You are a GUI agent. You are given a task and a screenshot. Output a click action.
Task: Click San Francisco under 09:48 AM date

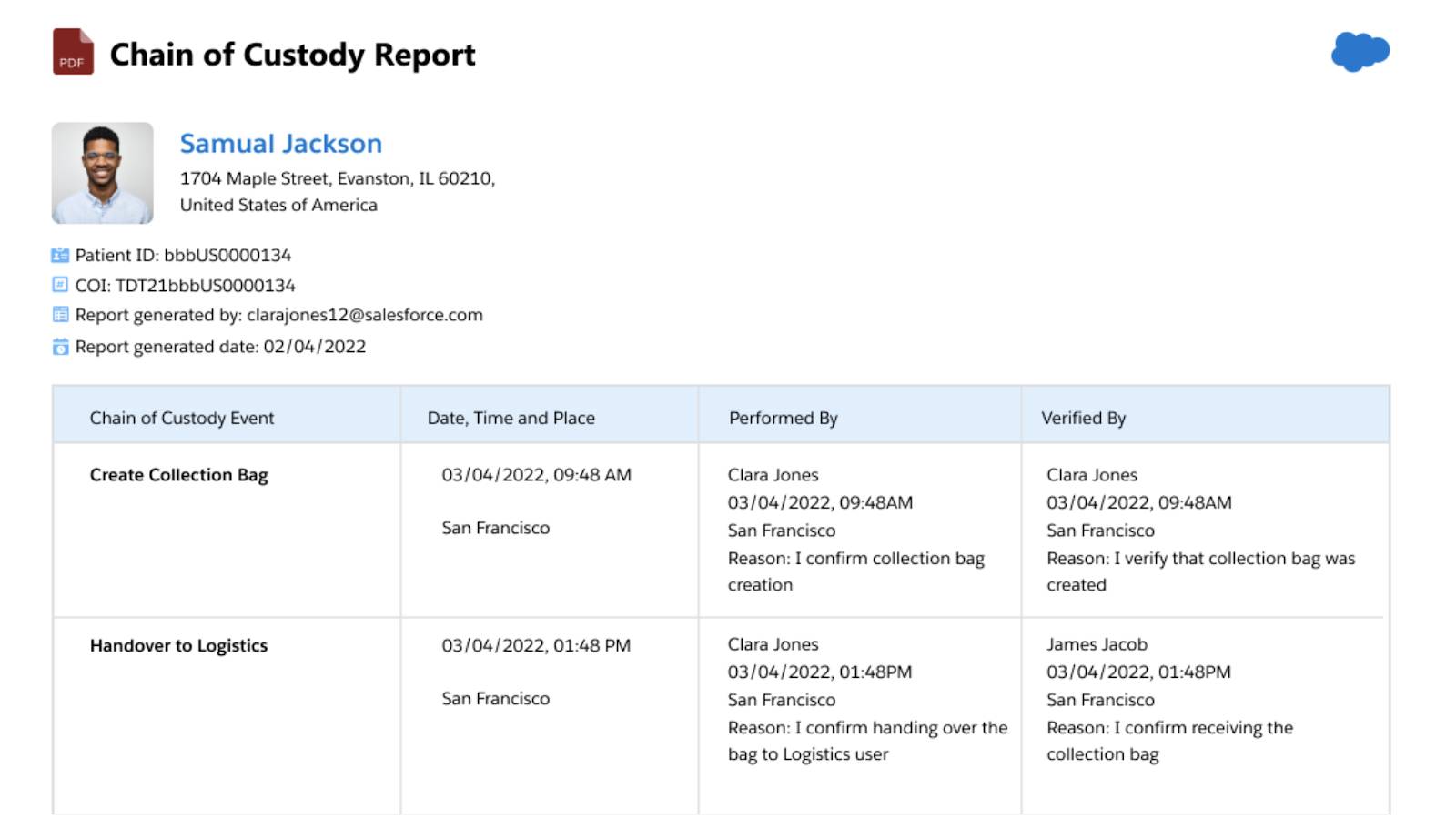pyautogui.click(x=495, y=528)
